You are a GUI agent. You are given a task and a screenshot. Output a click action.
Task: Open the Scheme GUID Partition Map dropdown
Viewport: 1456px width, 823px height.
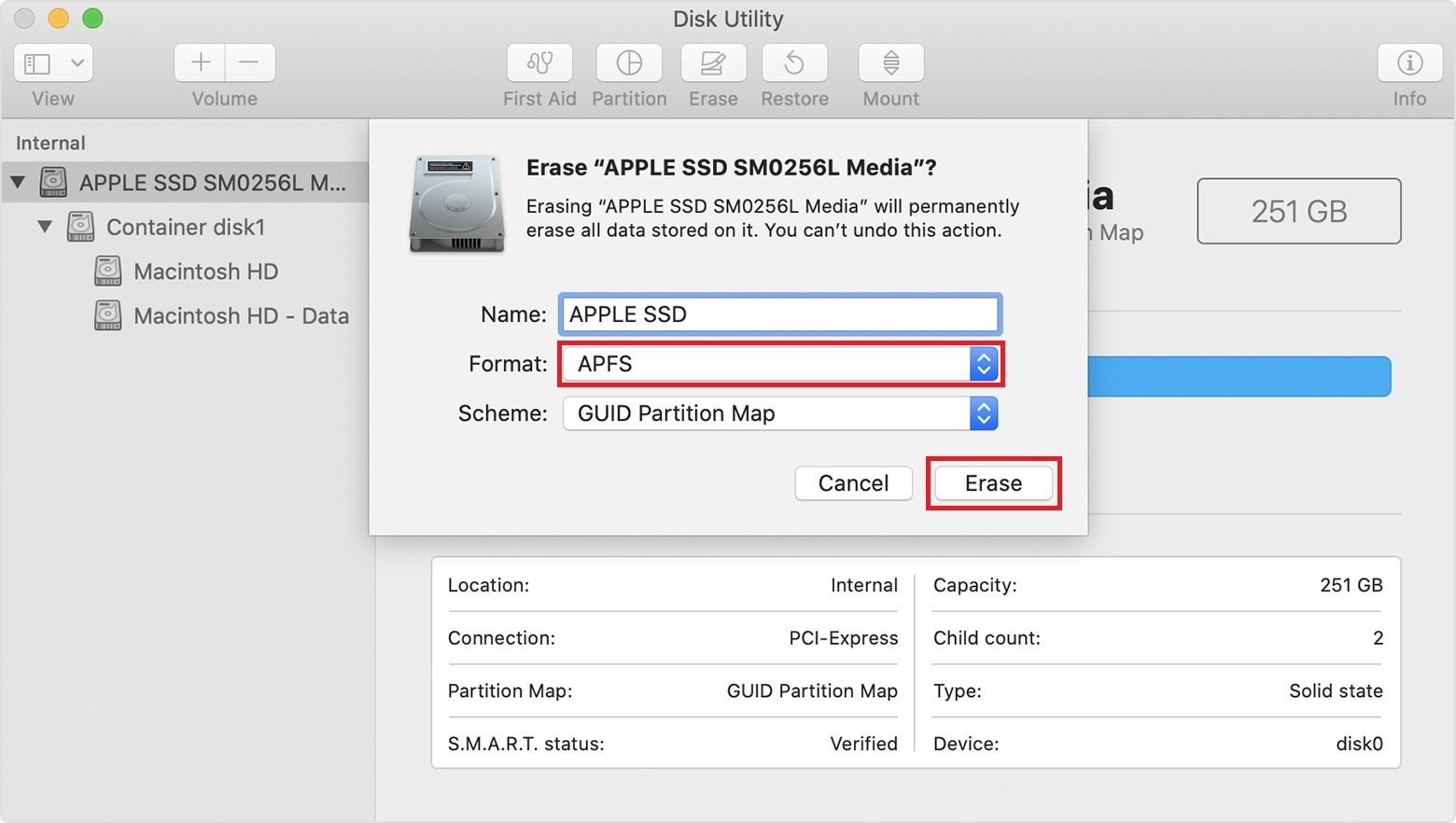780,413
